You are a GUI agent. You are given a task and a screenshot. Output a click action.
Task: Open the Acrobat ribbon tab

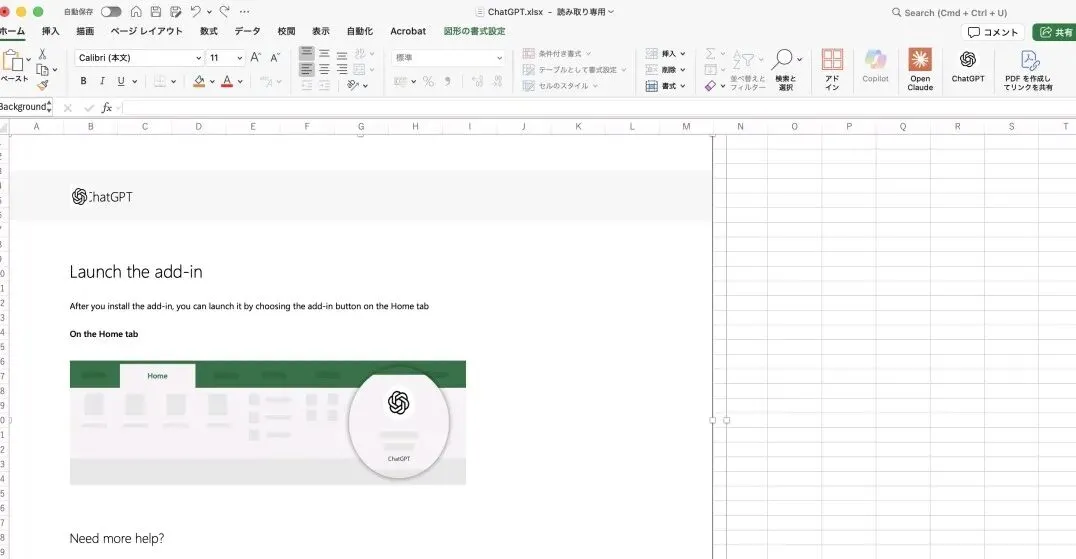tap(408, 31)
